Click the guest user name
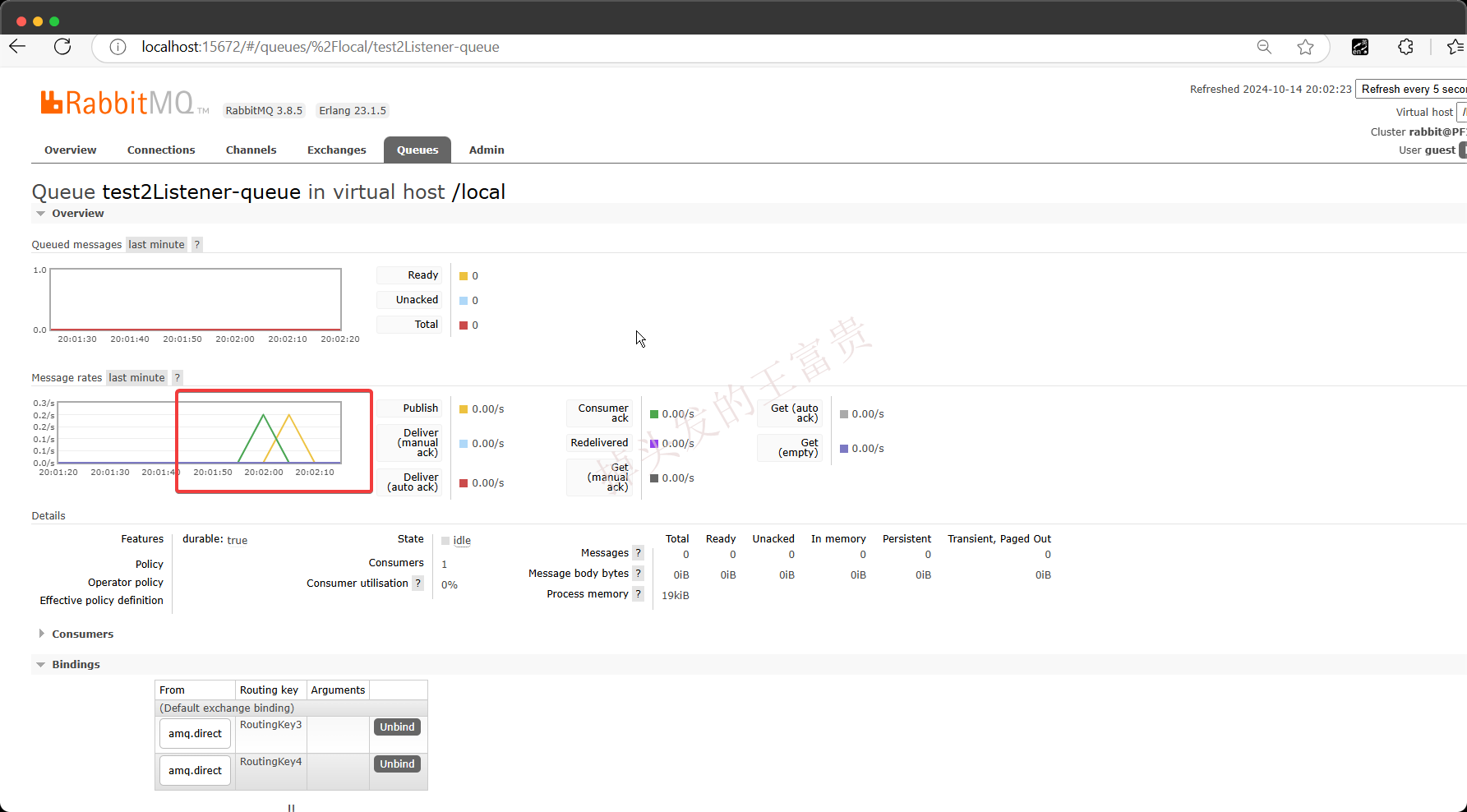The width and height of the screenshot is (1467, 812). pos(1440,150)
